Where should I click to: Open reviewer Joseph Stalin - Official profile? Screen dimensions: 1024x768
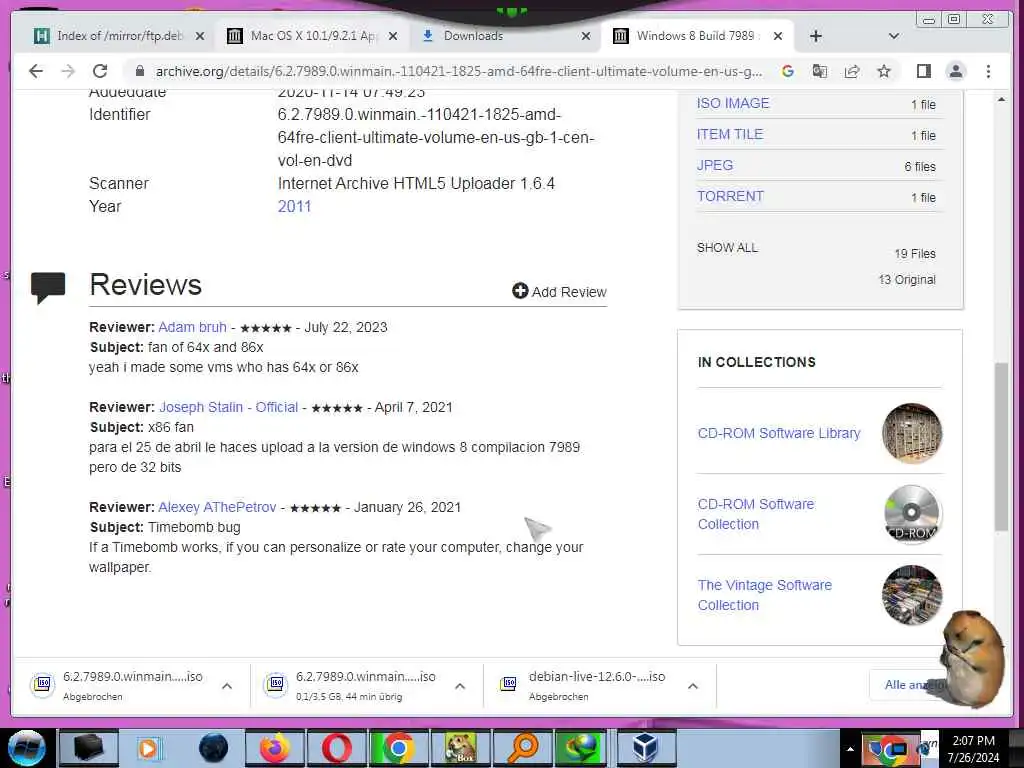229,407
